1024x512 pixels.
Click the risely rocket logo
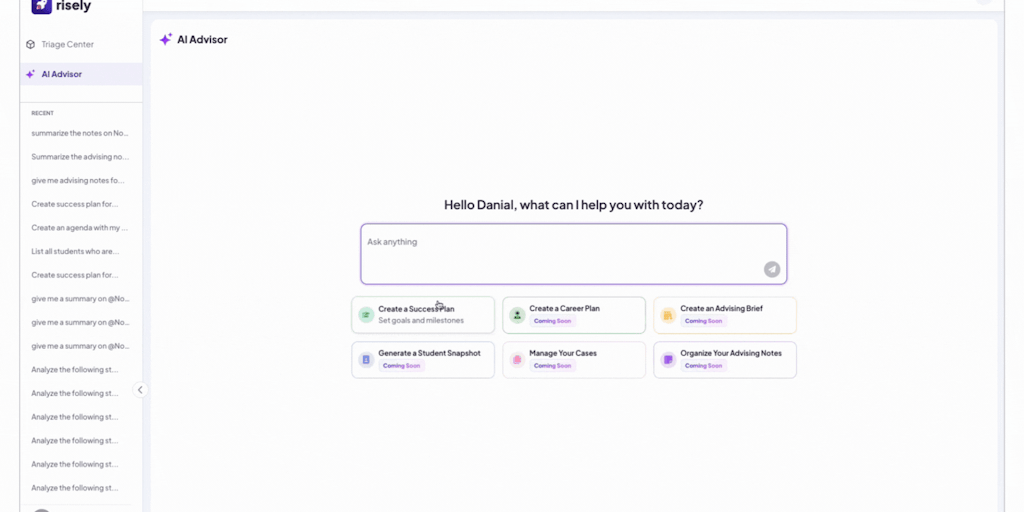(x=41, y=6)
